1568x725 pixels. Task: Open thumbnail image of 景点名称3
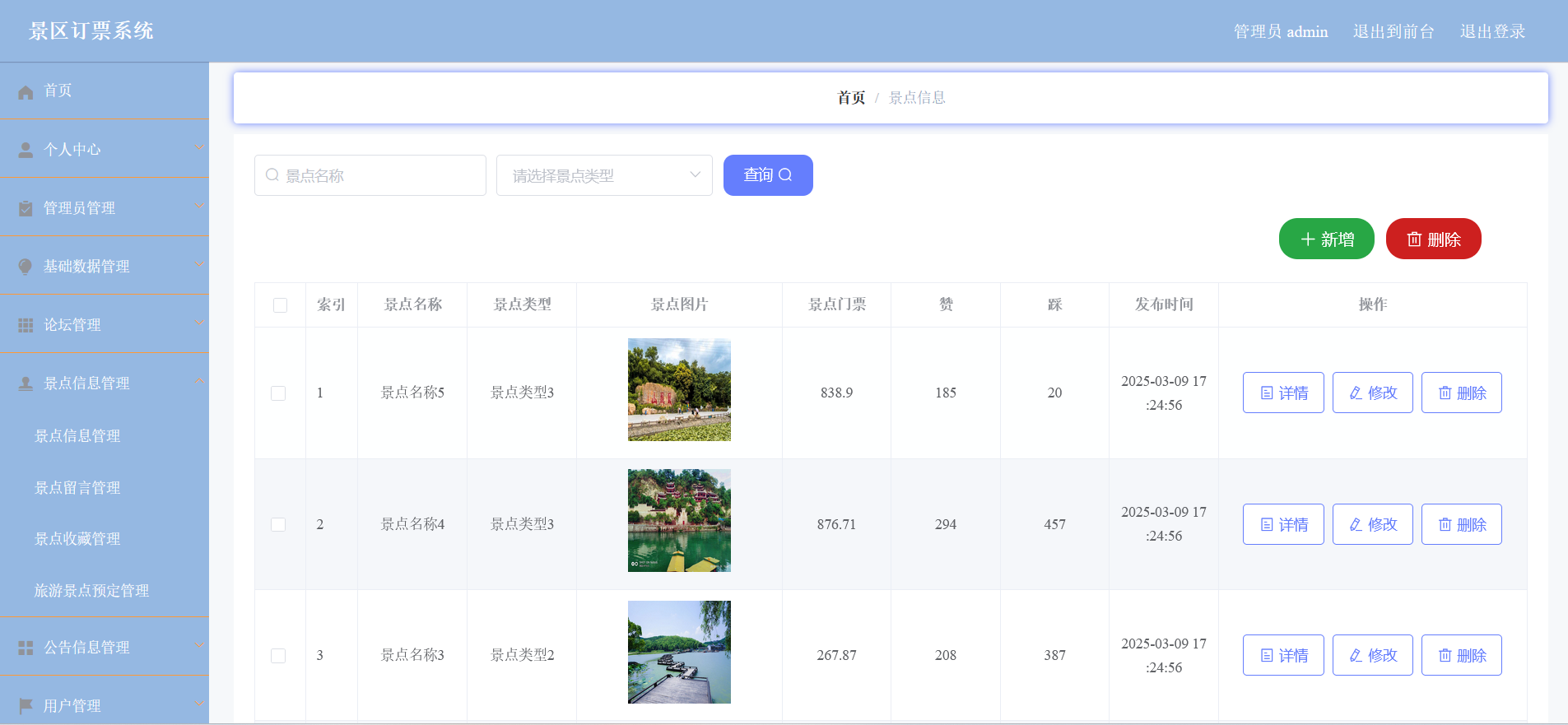pyautogui.click(x=679, y=652)
